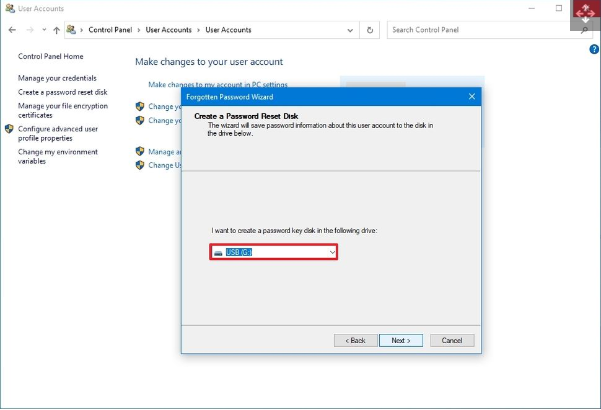Click the shield icon beside Configure advanced user profile
Image resolution: width=601 pixels, height=410 pixels.
coord(10,129)
